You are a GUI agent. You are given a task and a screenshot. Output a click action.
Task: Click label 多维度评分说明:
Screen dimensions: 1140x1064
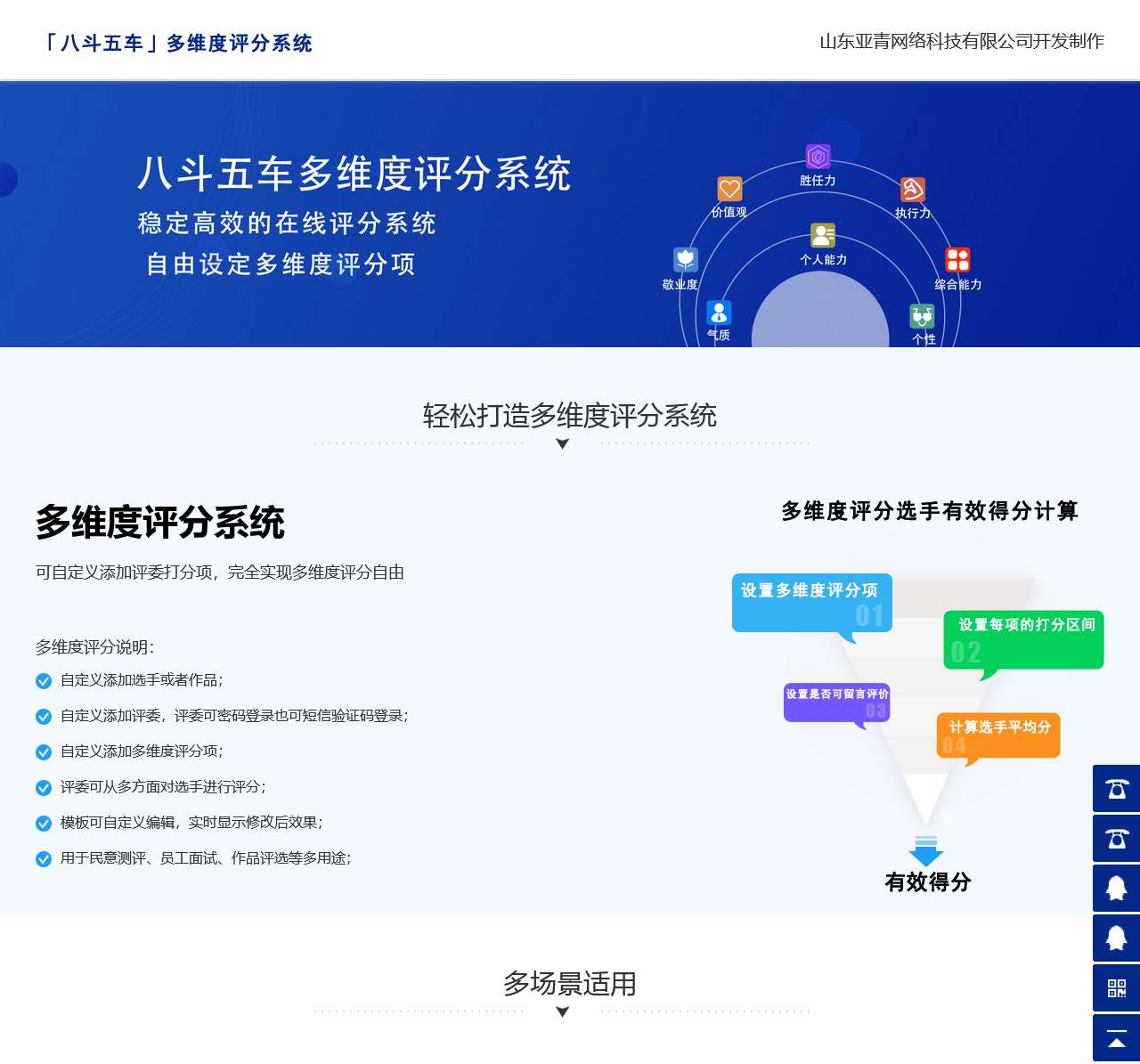pyautogui.click(x=95, y=646)
